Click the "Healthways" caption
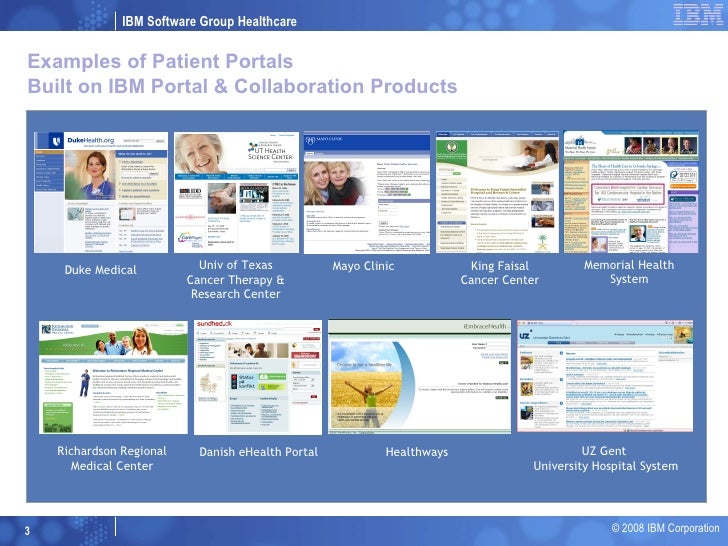 tap(417, 452)
